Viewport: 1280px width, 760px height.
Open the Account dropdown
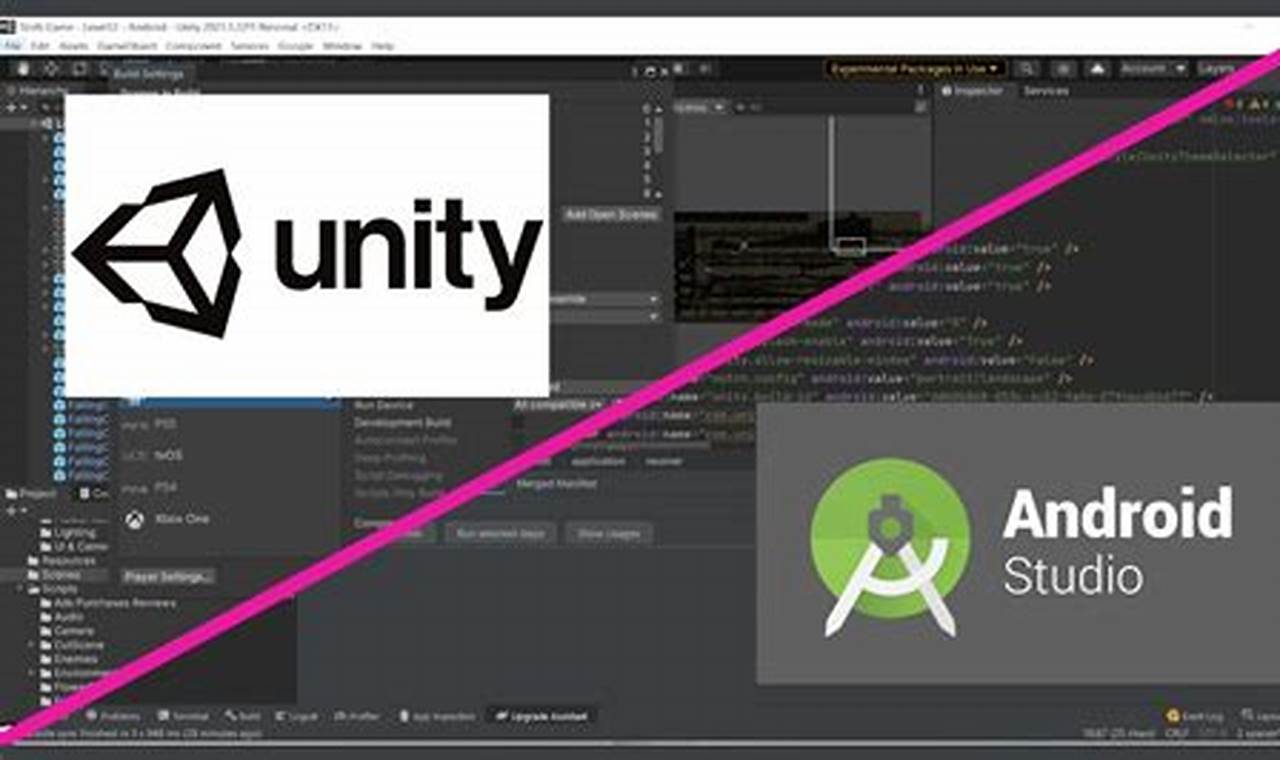pos(1153,68)
